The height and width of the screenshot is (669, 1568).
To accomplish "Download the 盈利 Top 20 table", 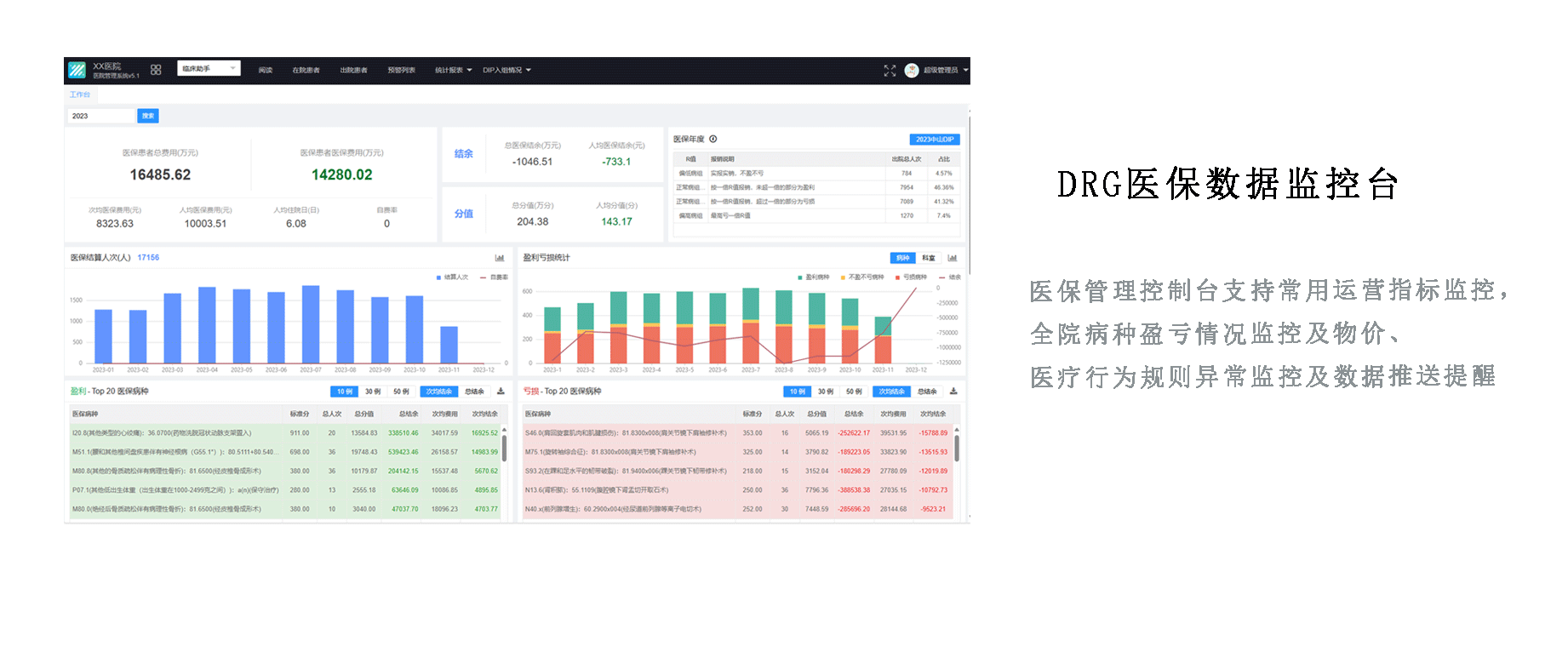I will coord(501,392).
